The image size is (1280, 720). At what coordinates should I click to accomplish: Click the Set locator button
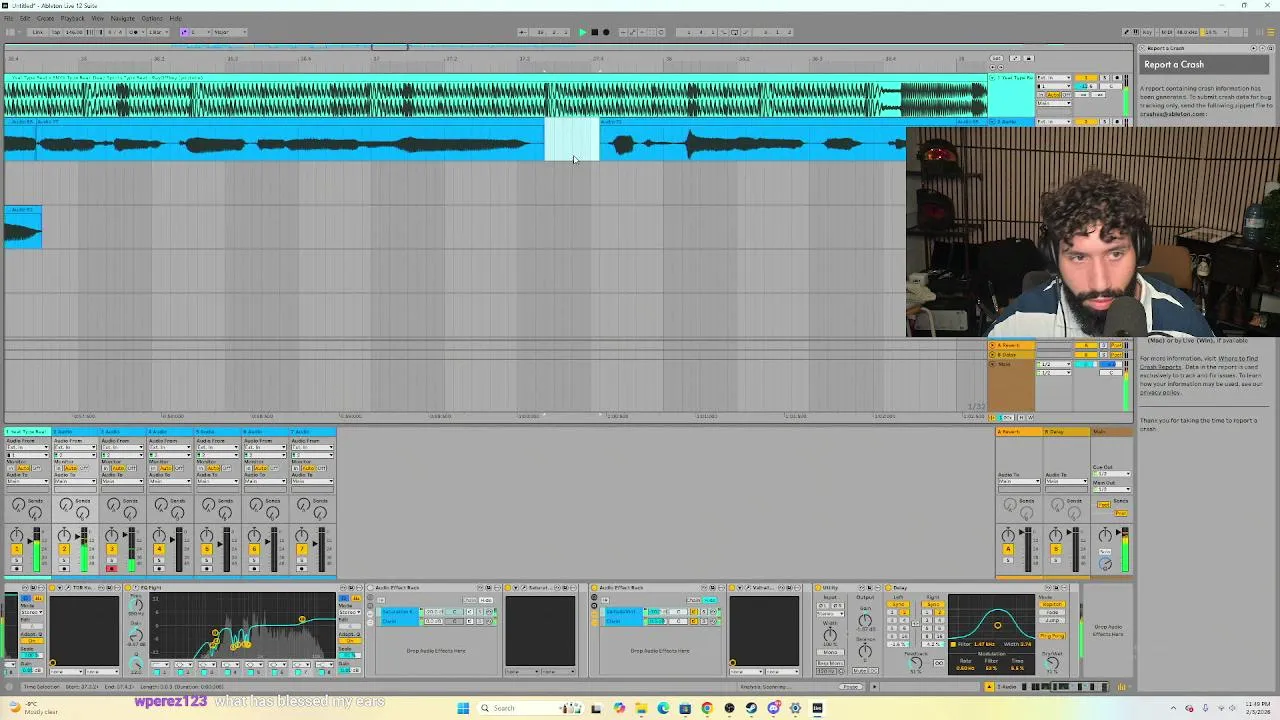[997, 58]
